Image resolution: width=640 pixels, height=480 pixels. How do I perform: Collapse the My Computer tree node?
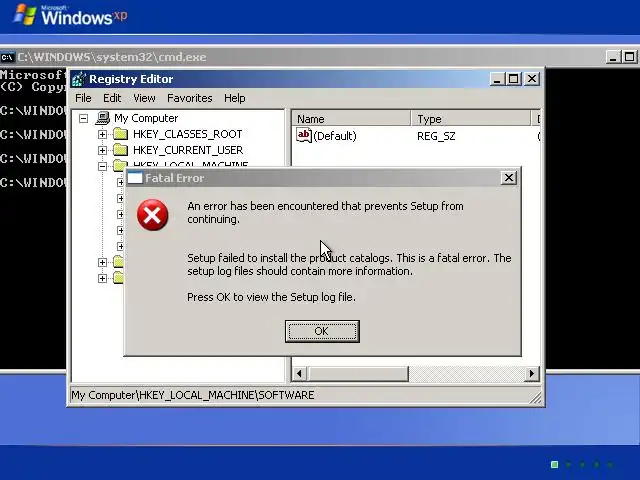(x=83, y=118)
